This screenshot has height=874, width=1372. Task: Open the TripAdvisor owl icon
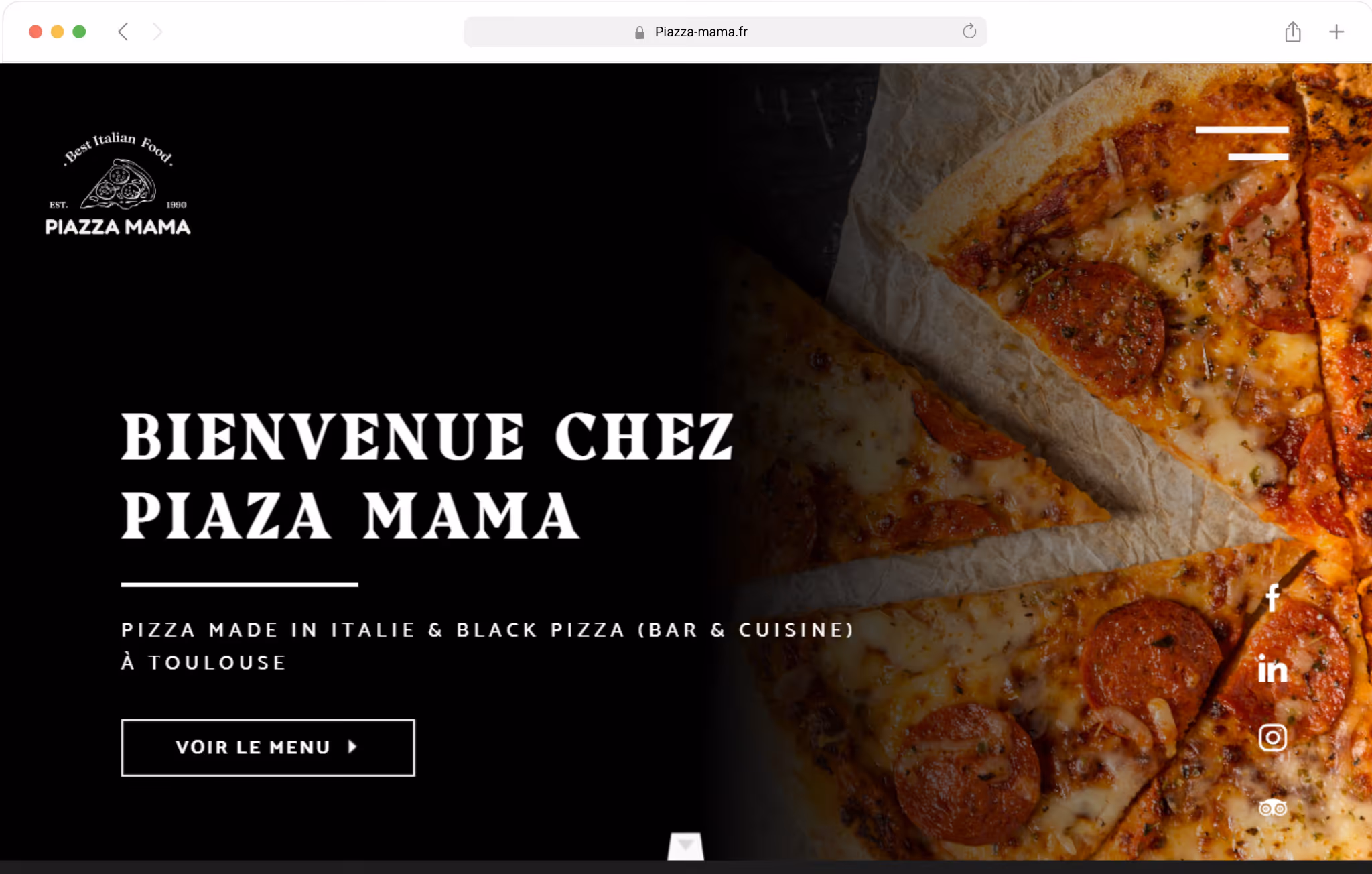point(1272,808)
